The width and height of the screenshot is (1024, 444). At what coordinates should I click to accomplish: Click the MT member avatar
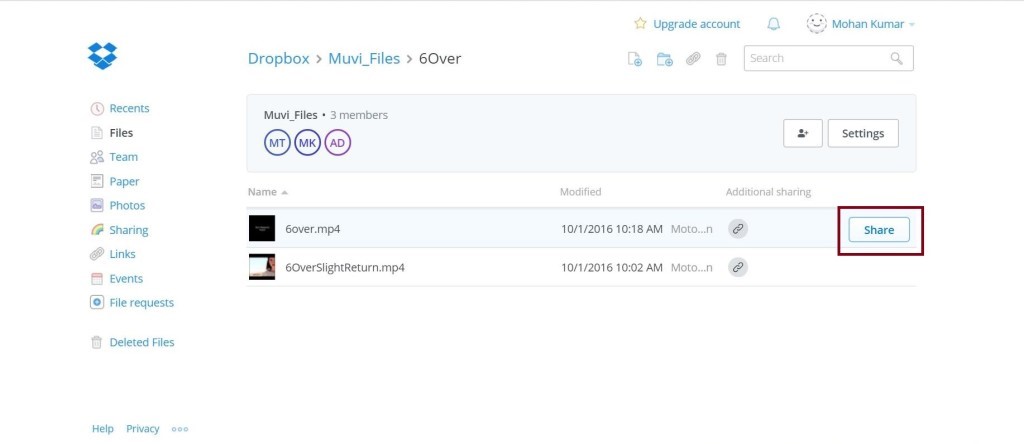(278, 142)
